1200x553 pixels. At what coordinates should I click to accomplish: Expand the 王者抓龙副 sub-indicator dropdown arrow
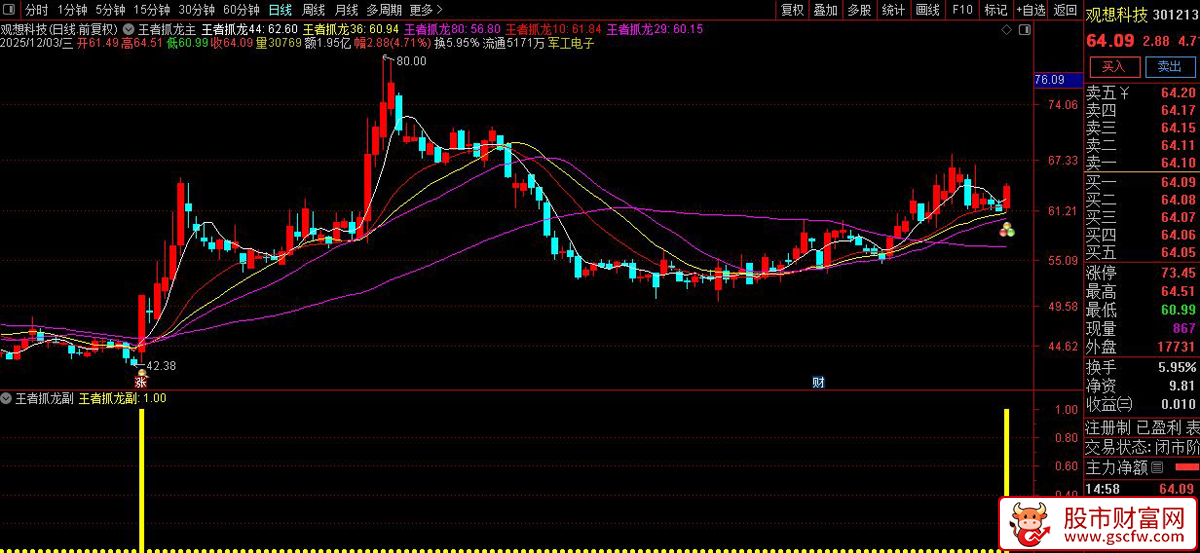[x=7, y=398]
